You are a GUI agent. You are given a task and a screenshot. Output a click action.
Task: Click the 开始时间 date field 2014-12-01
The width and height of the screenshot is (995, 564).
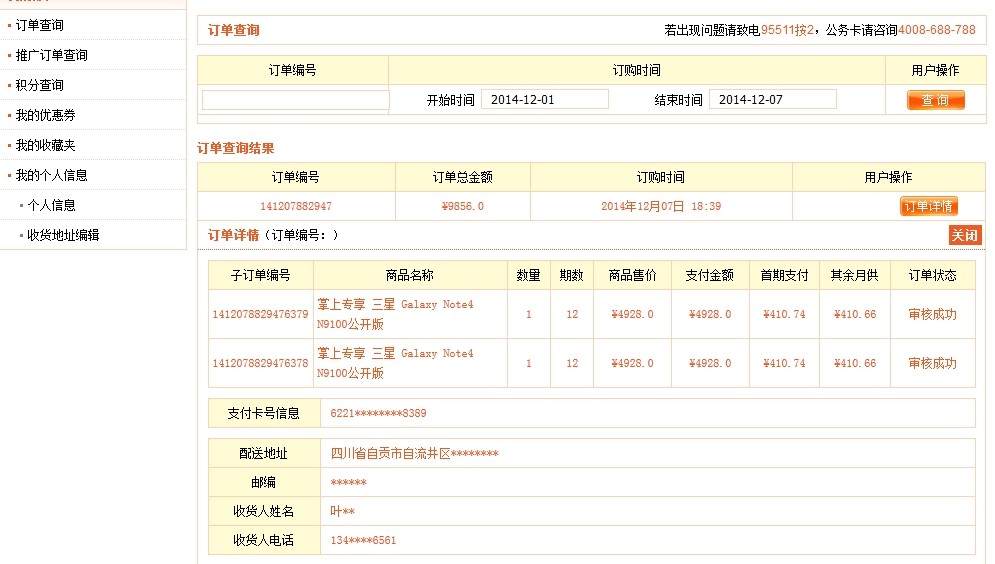click(544, 100)
